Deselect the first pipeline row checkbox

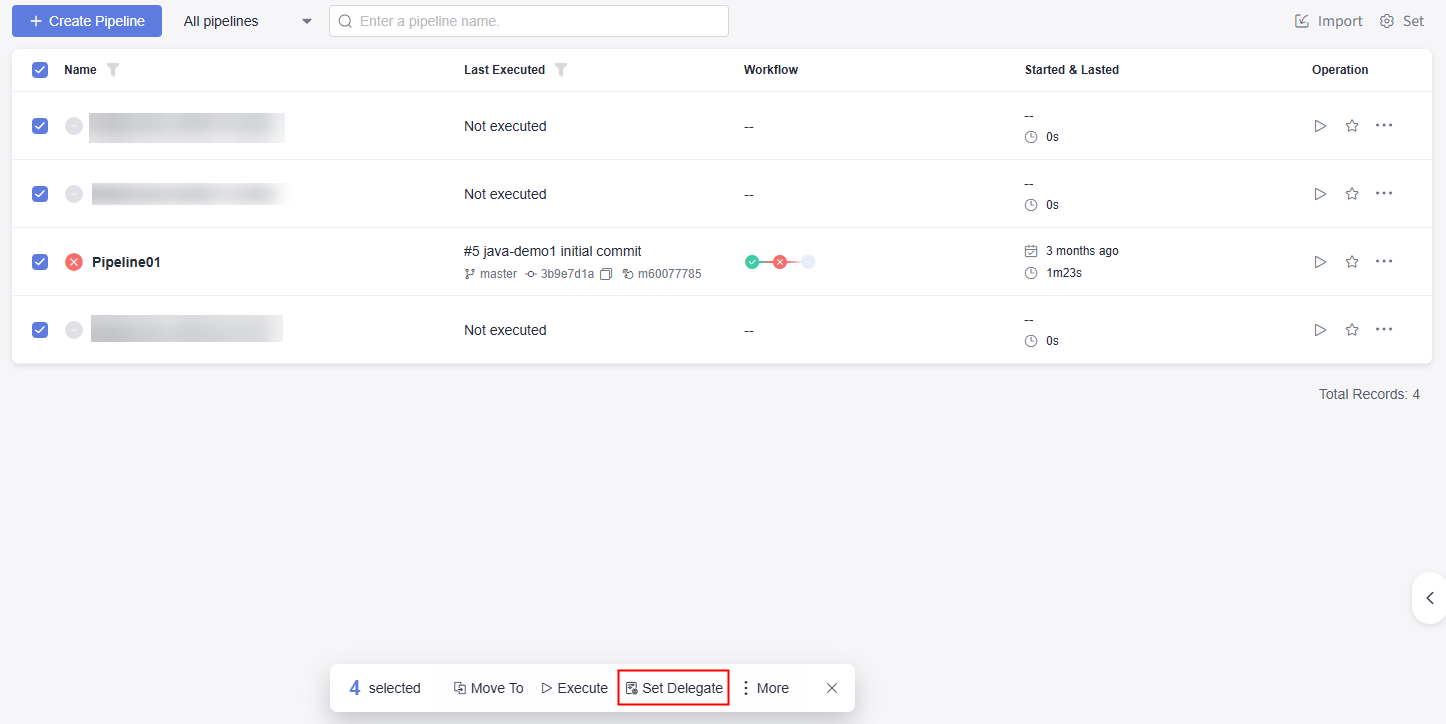(x=40, y=126)
